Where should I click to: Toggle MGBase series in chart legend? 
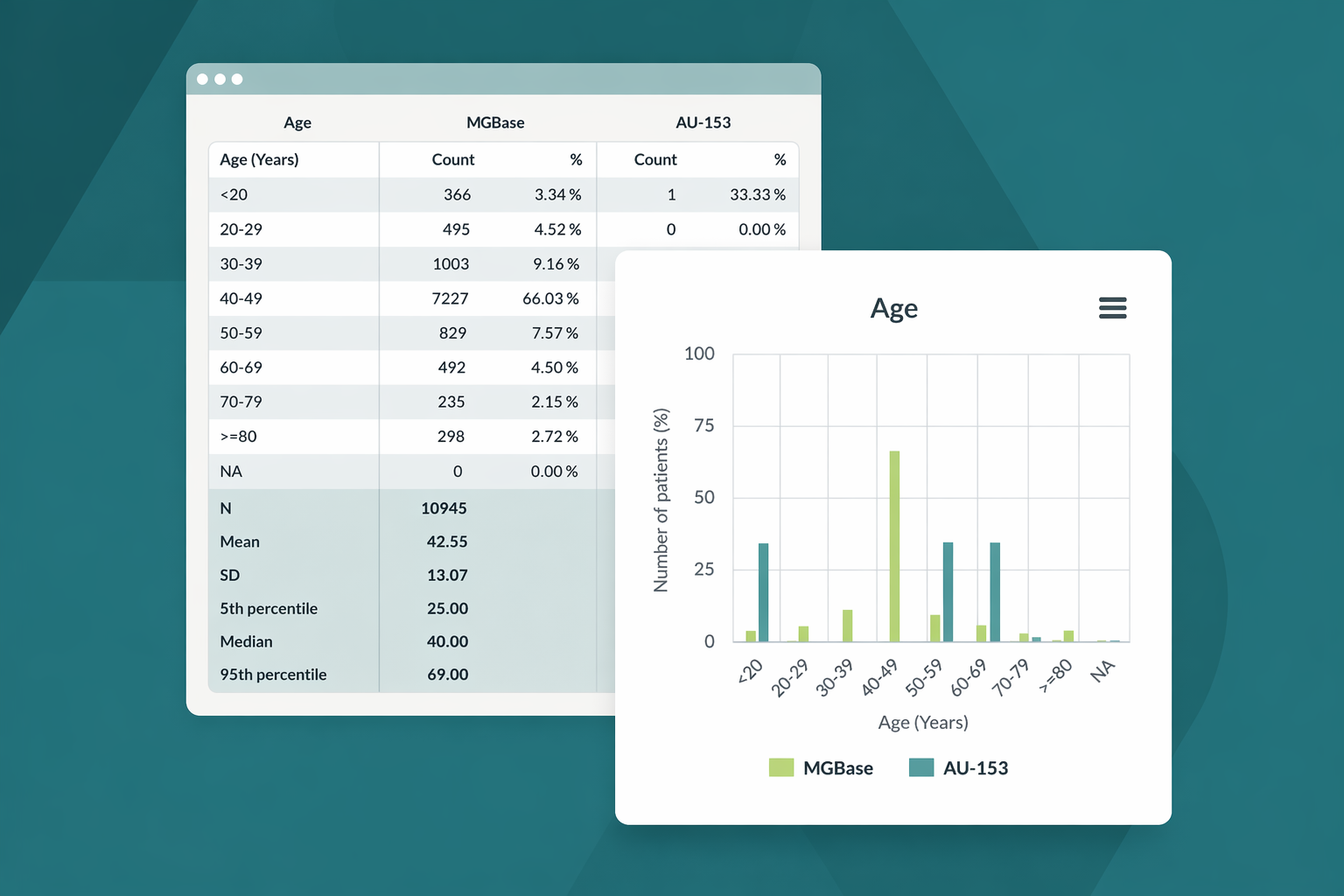(821, 767)
